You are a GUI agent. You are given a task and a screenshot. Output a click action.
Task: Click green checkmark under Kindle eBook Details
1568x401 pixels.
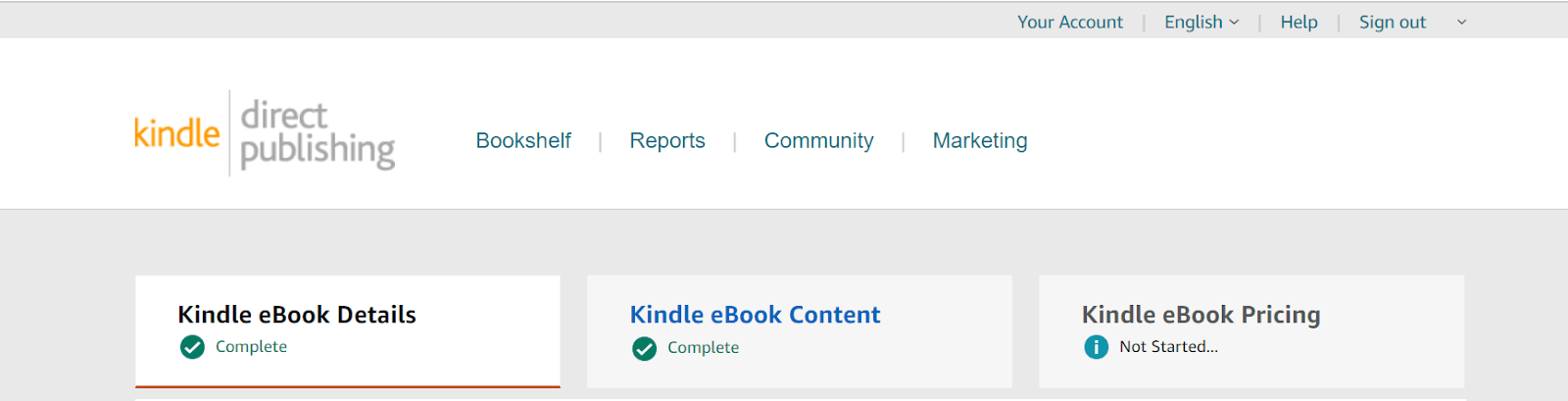193,347
